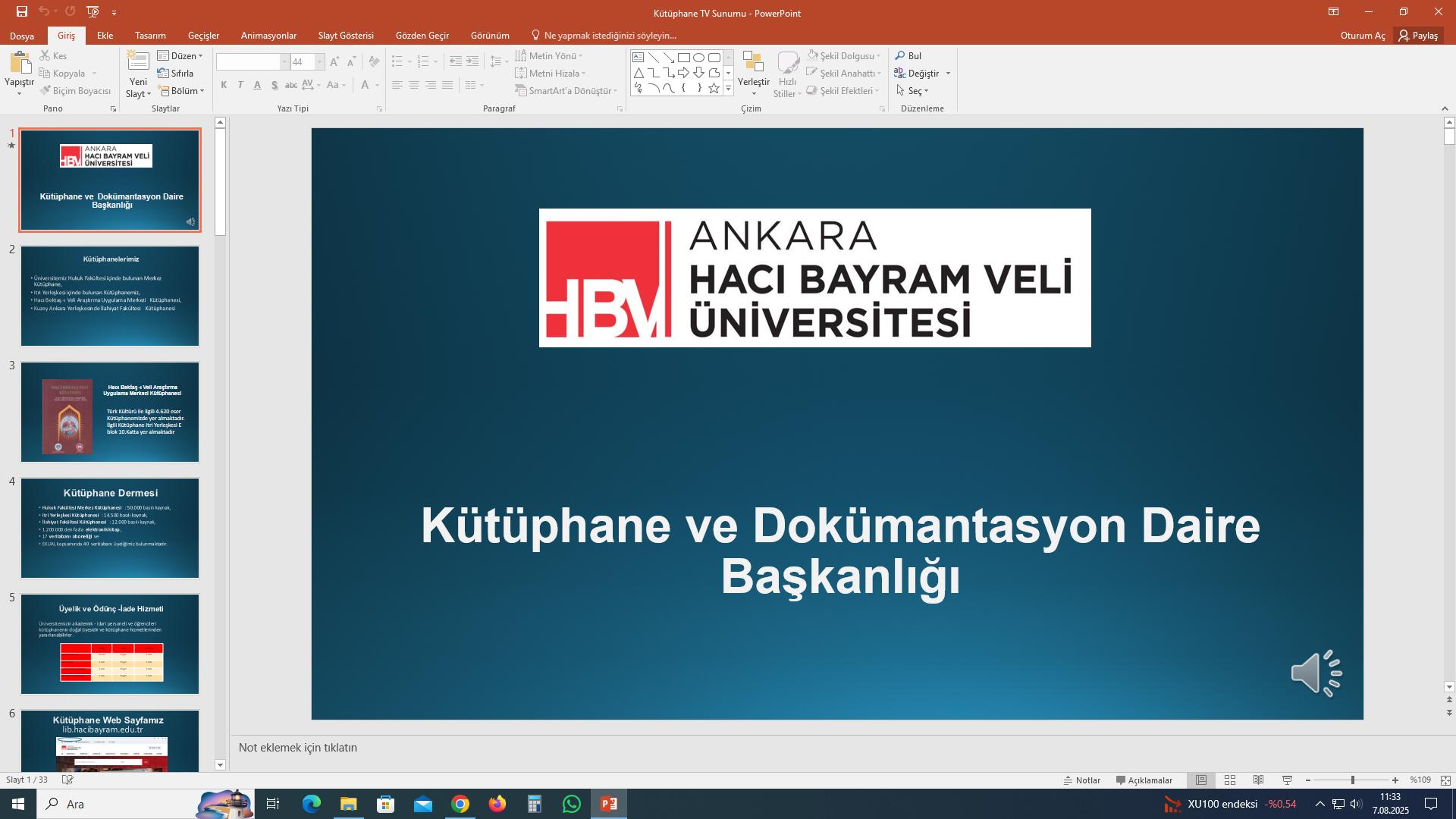Switch to the Tasarım tab
Image resolution: width=1456 pixels, height=819 pixels.
click(x=150, y=36)
